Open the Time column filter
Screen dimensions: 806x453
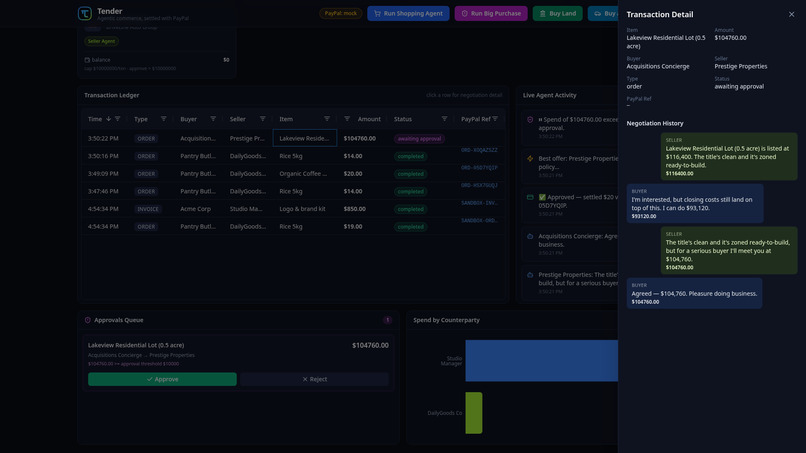pyautogui.click(x=118, y=119)
